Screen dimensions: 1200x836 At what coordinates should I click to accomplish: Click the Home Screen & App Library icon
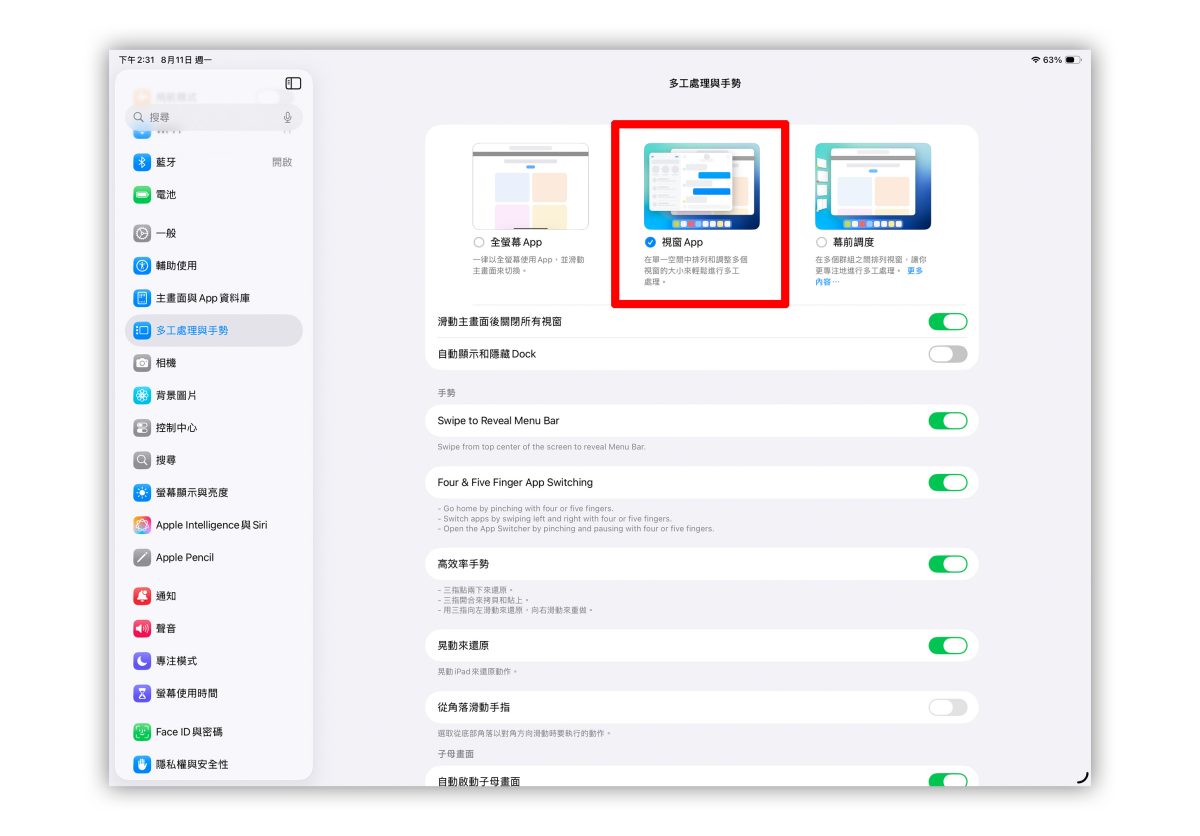tap(142, 298)
